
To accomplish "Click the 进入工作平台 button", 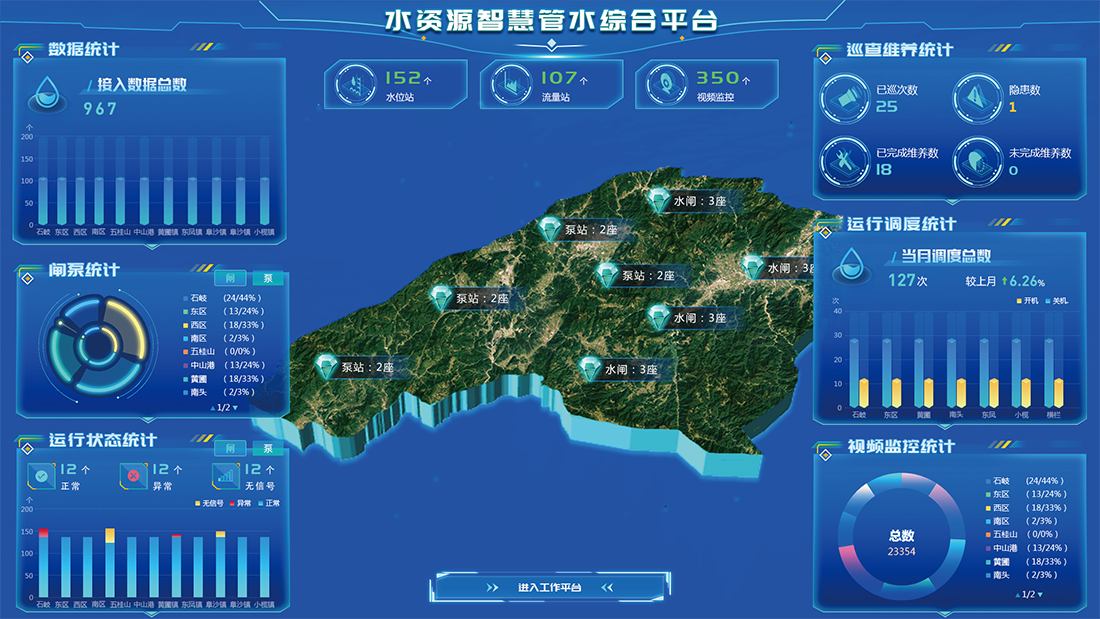I will click(549, 587).
